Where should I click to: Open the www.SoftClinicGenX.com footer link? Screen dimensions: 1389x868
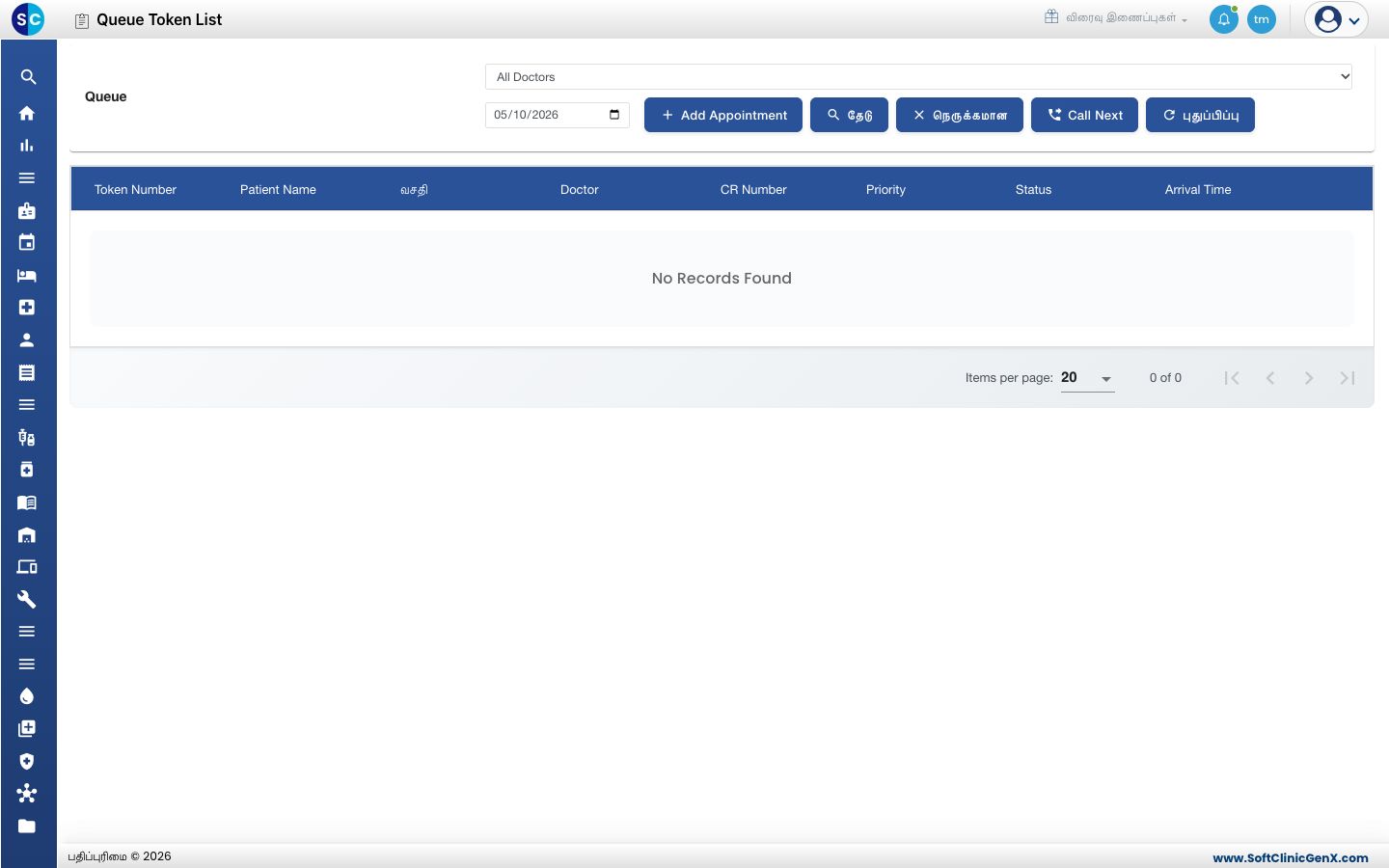click(1291, 857)
